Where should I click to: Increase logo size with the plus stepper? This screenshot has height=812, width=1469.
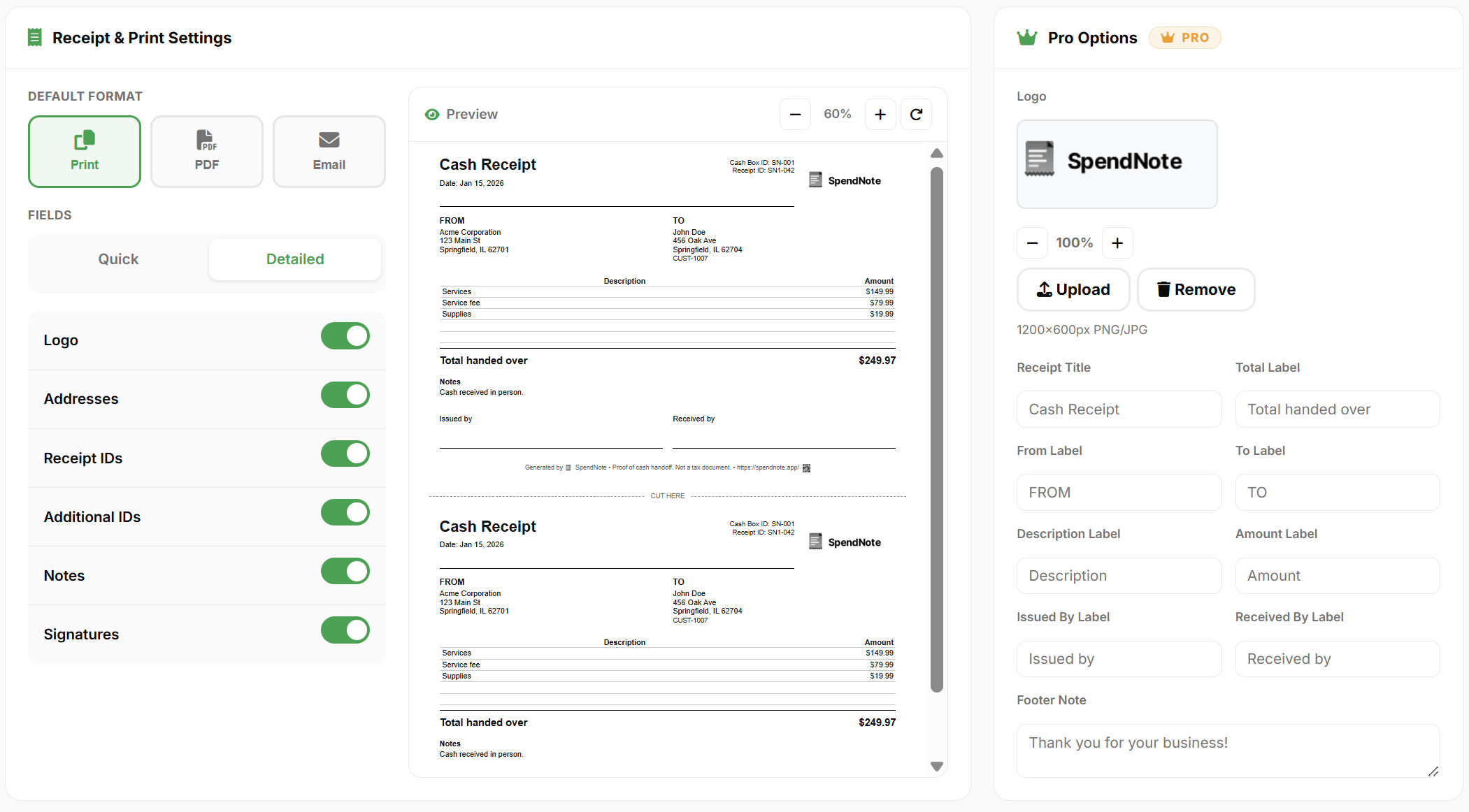click(x=1117, y=242)
